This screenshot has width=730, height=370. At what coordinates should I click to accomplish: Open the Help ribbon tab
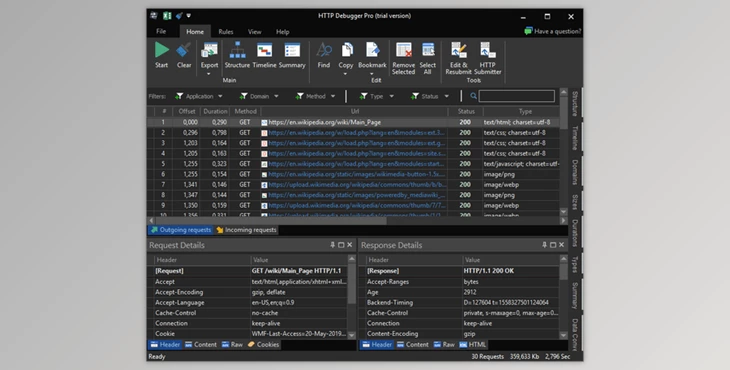pos(283,32)
